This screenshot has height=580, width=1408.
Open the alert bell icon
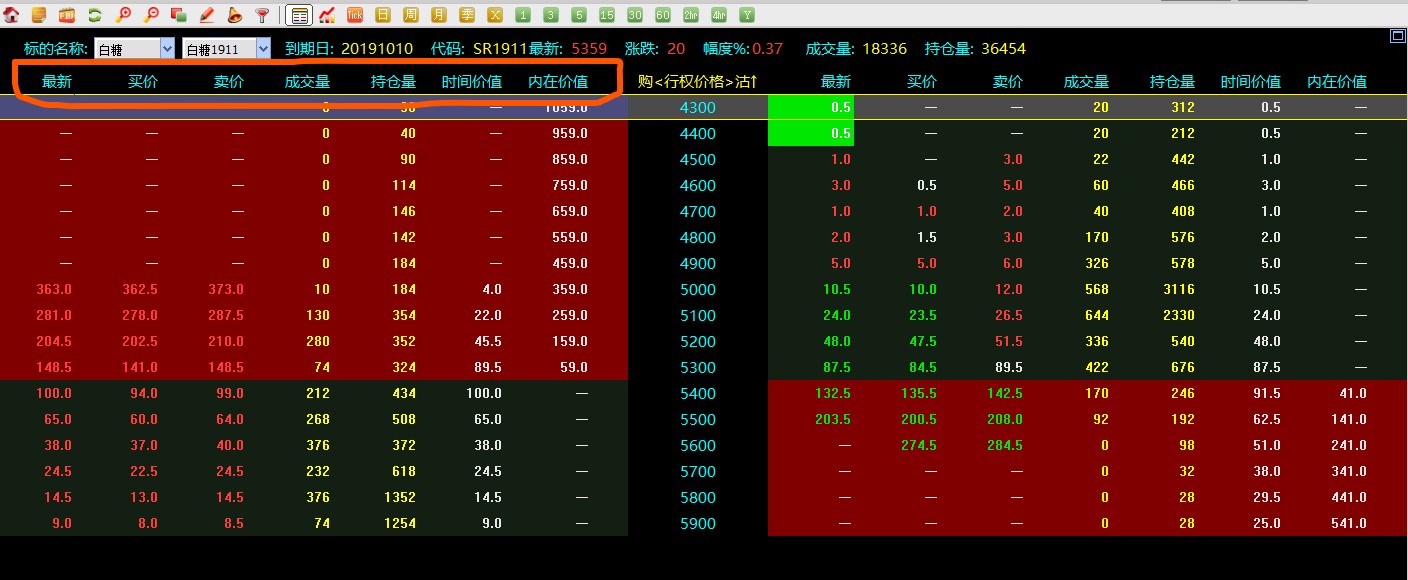pos(234,15)
